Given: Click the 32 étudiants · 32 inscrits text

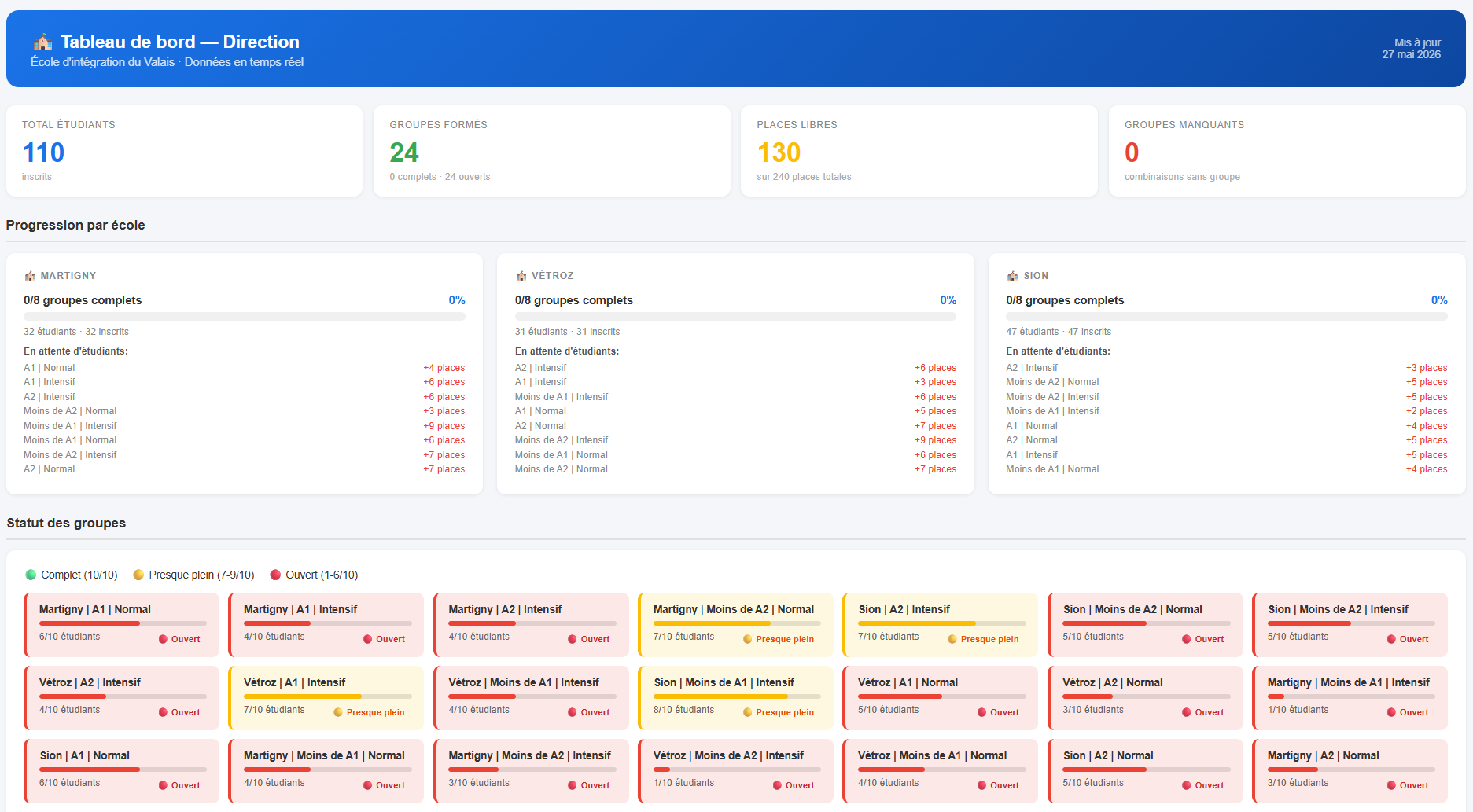Looking at the screenshot, I should pos(76,332).
